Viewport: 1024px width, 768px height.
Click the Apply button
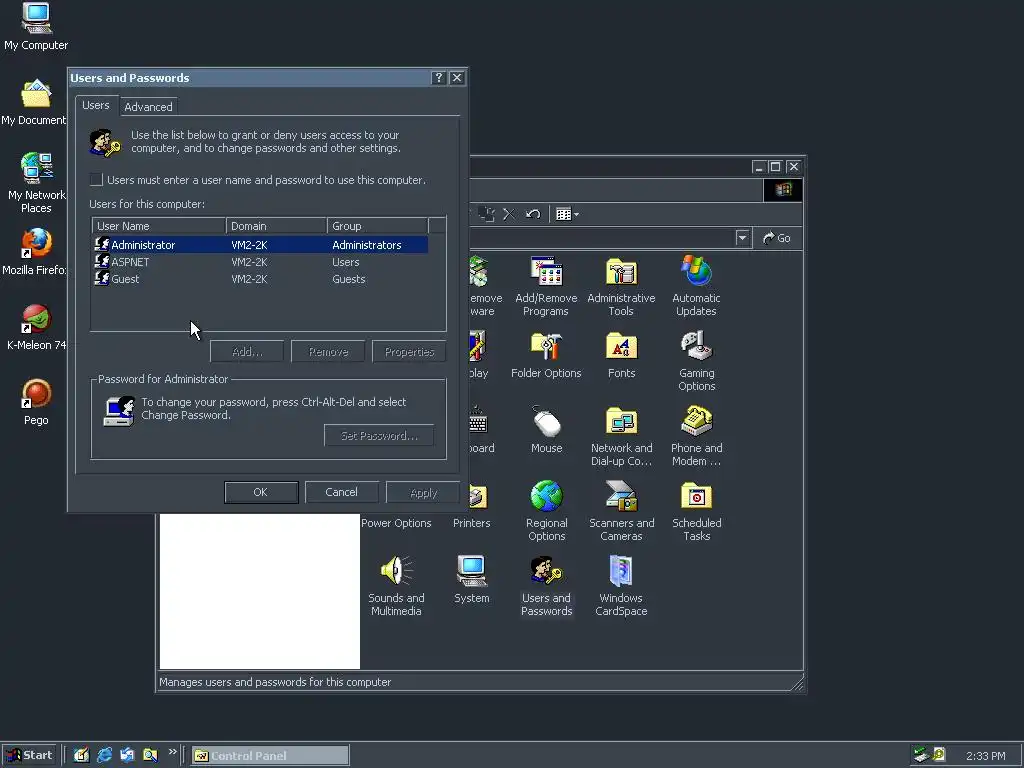(x=423, y=492)
